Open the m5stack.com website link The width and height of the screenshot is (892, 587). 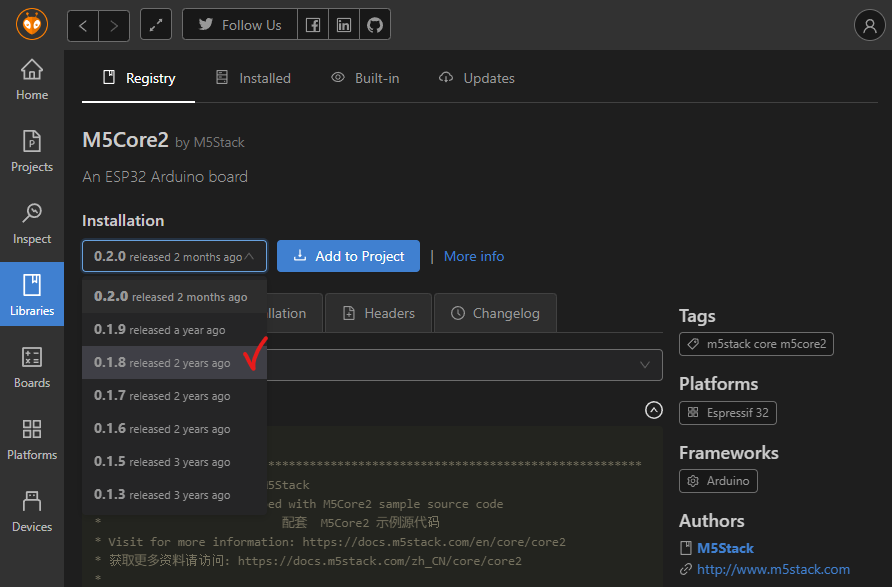[772, 569]
